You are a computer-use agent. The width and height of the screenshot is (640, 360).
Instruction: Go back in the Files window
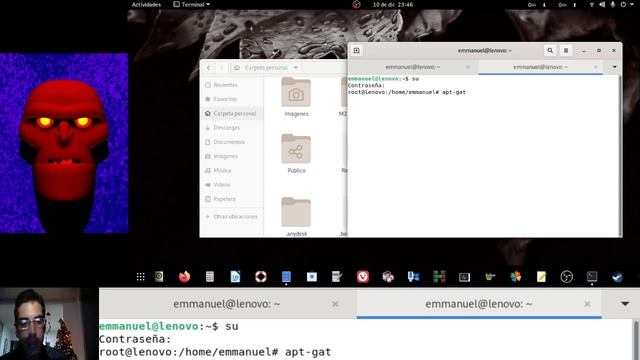point(209,68)
